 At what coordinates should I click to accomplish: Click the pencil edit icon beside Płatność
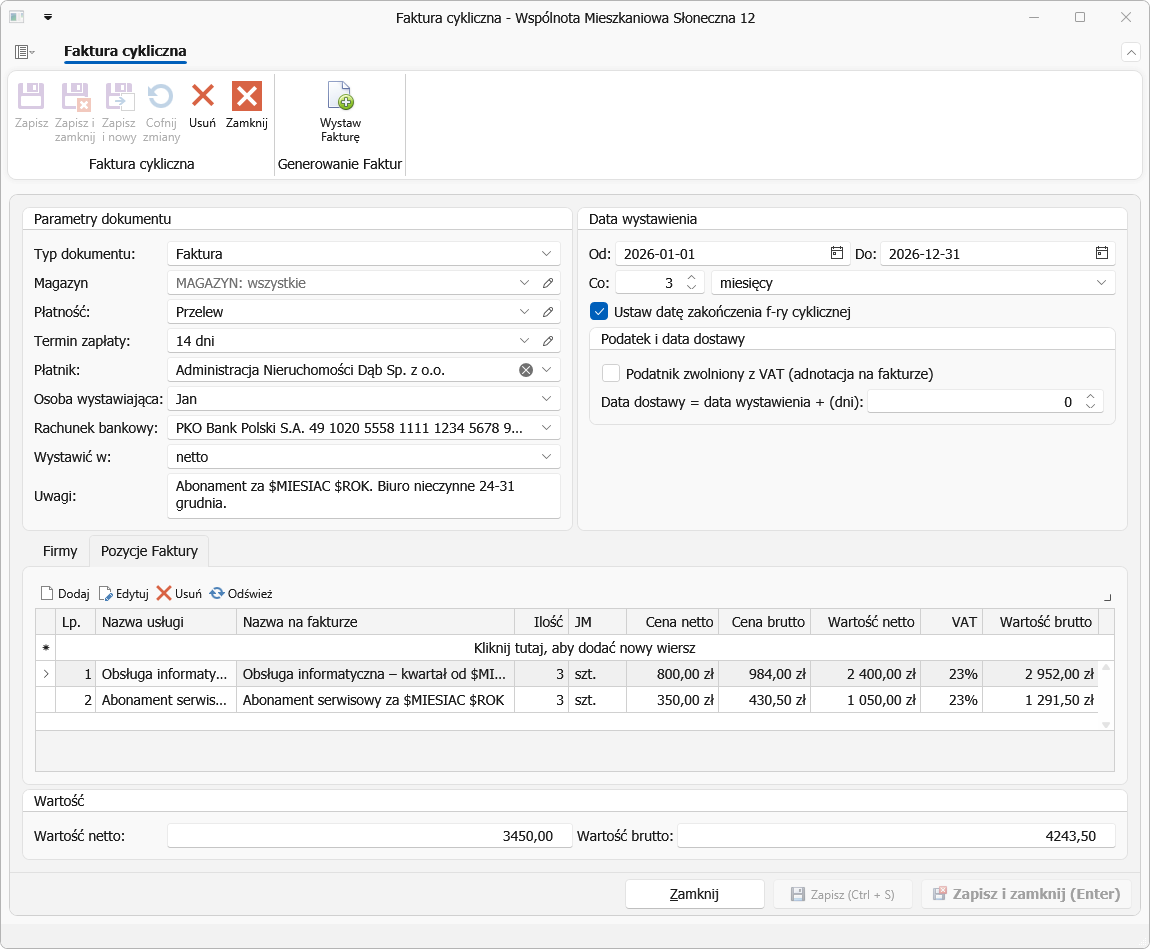(548, 312)
